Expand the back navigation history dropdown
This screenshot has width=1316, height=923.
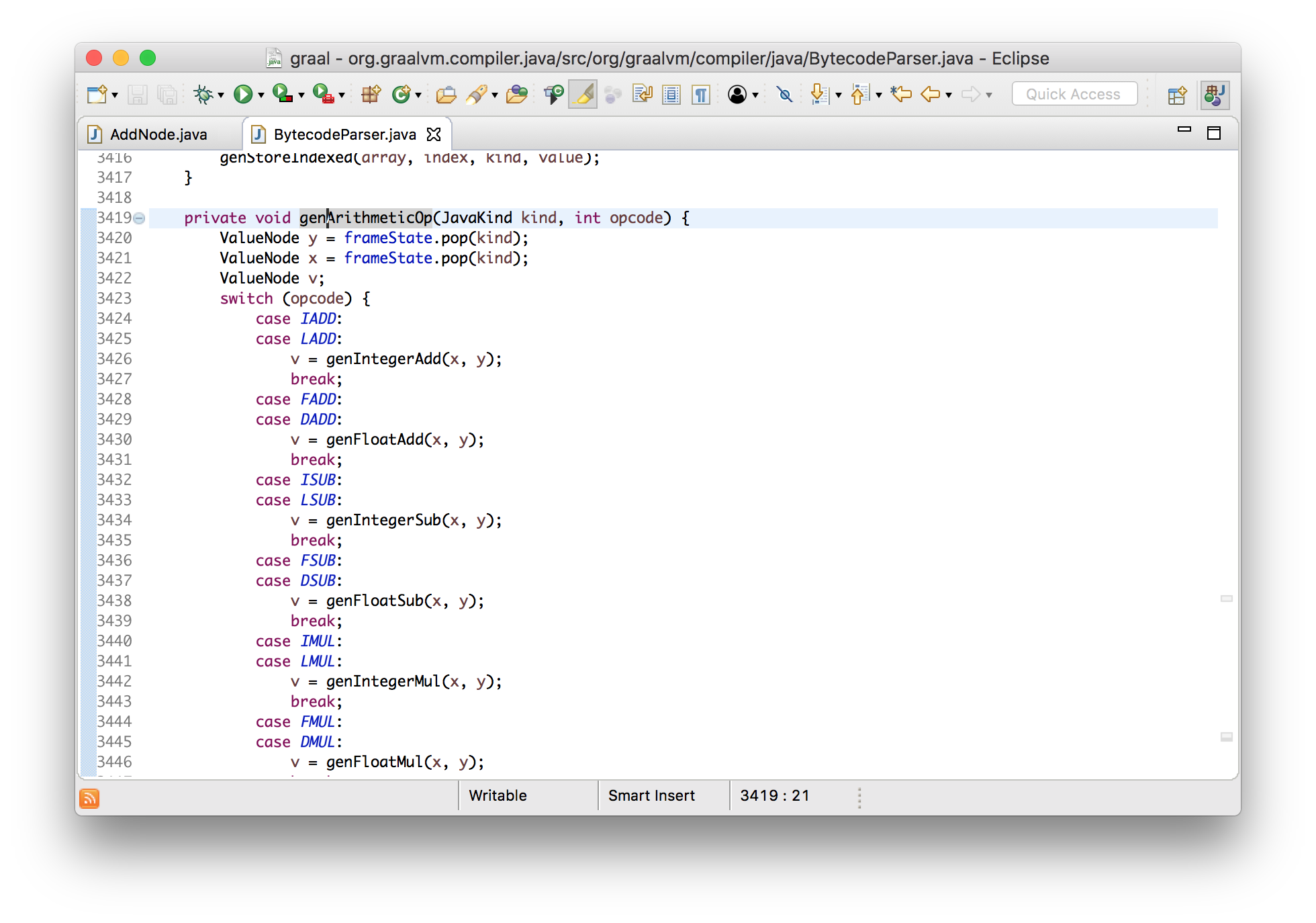click(951, 95)
